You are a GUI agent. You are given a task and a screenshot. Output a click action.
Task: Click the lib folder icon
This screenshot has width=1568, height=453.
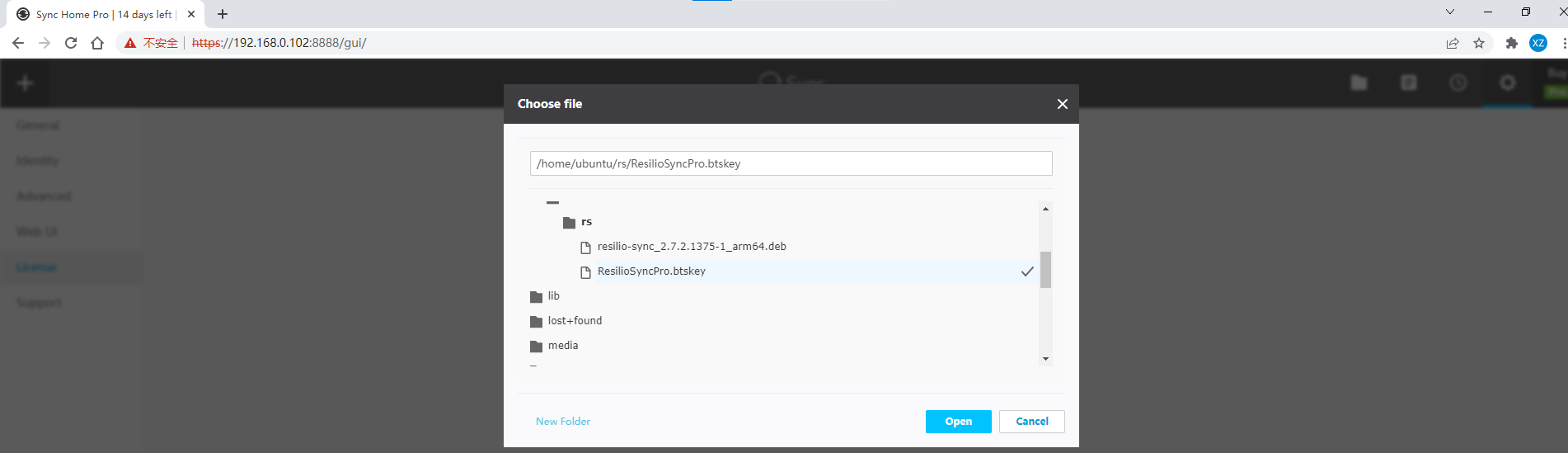(536, 297)
